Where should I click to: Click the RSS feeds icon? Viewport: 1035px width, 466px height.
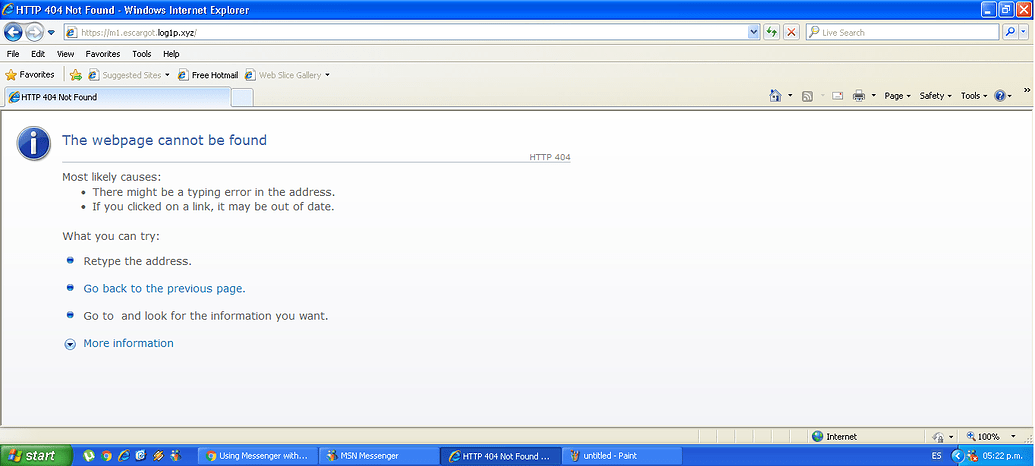[807, 96]
